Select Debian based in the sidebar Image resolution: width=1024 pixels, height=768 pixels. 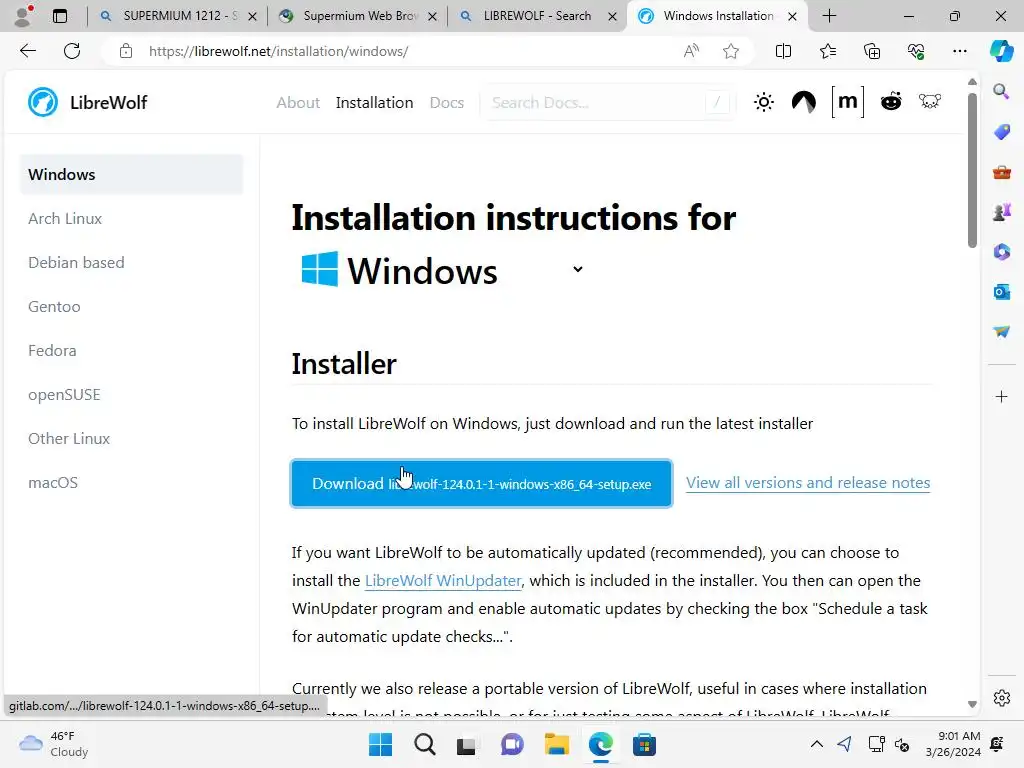click(x=76, y=263)
